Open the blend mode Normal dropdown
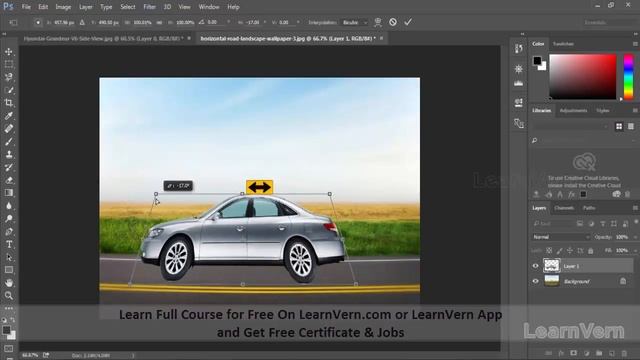The width and height of the screenshot is (640, 360). (561, 237)
